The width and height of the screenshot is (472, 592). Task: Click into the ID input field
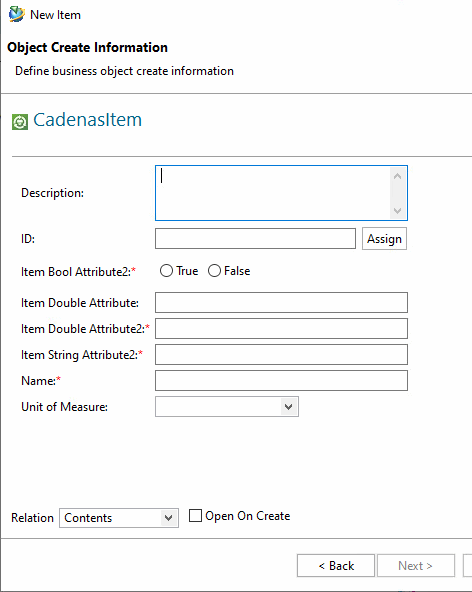click(255, 239)
